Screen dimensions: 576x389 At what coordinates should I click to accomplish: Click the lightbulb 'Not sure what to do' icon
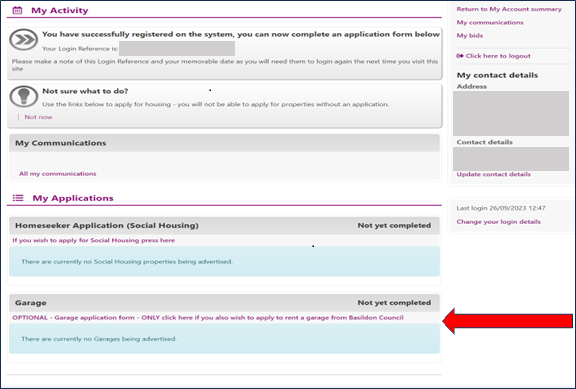click(24, 96)
